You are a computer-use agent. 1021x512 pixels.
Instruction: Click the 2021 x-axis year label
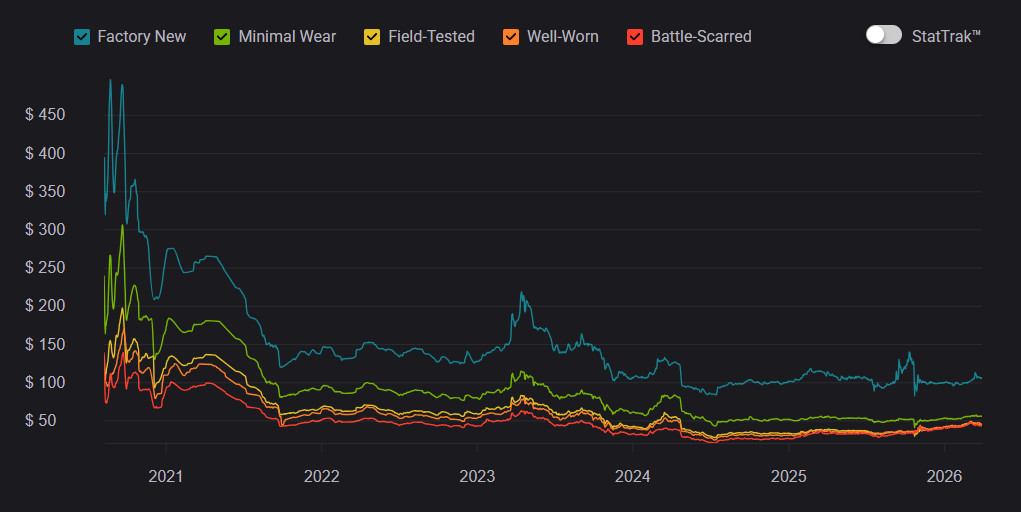pos(165,476)
